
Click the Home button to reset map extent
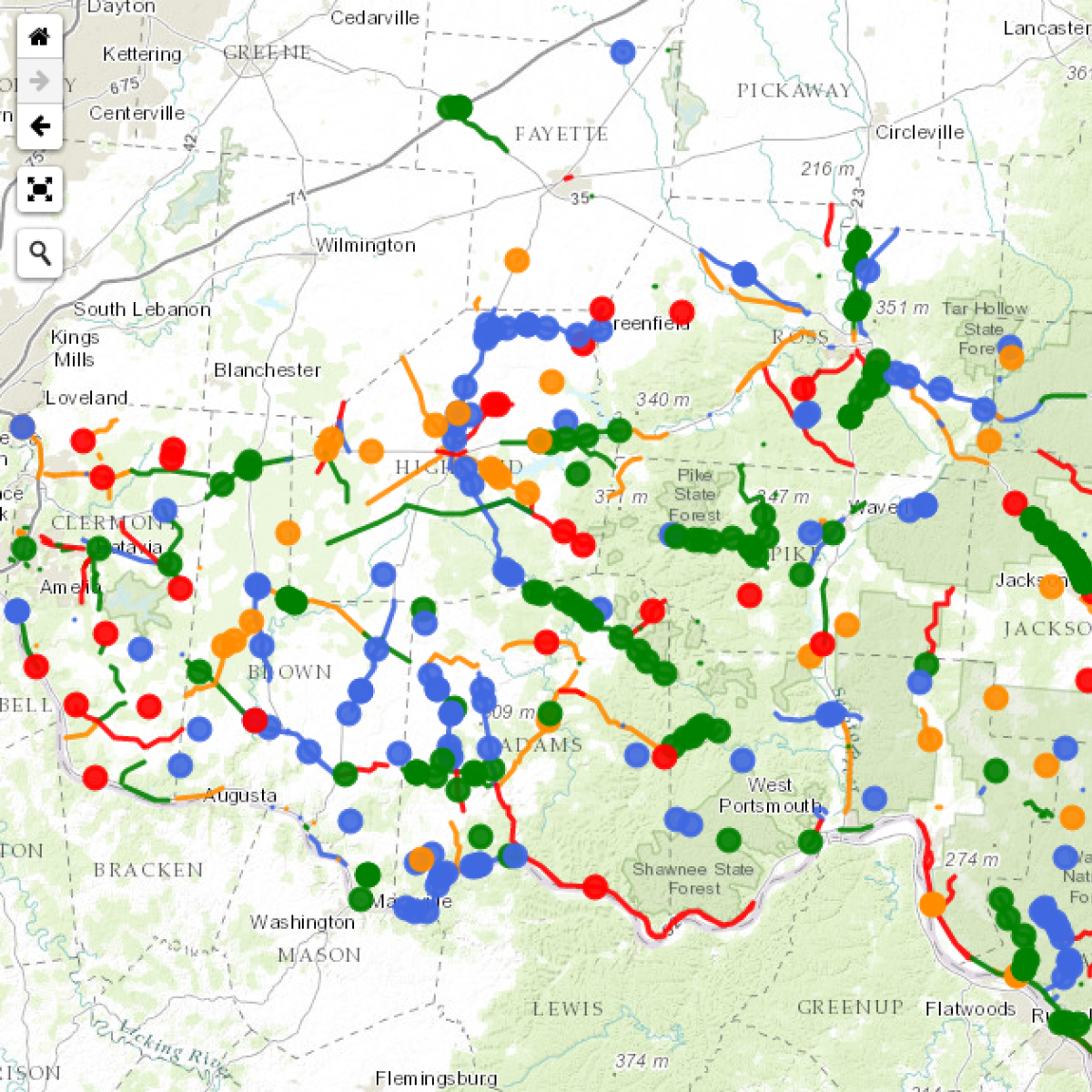click(x=38, y=37)
